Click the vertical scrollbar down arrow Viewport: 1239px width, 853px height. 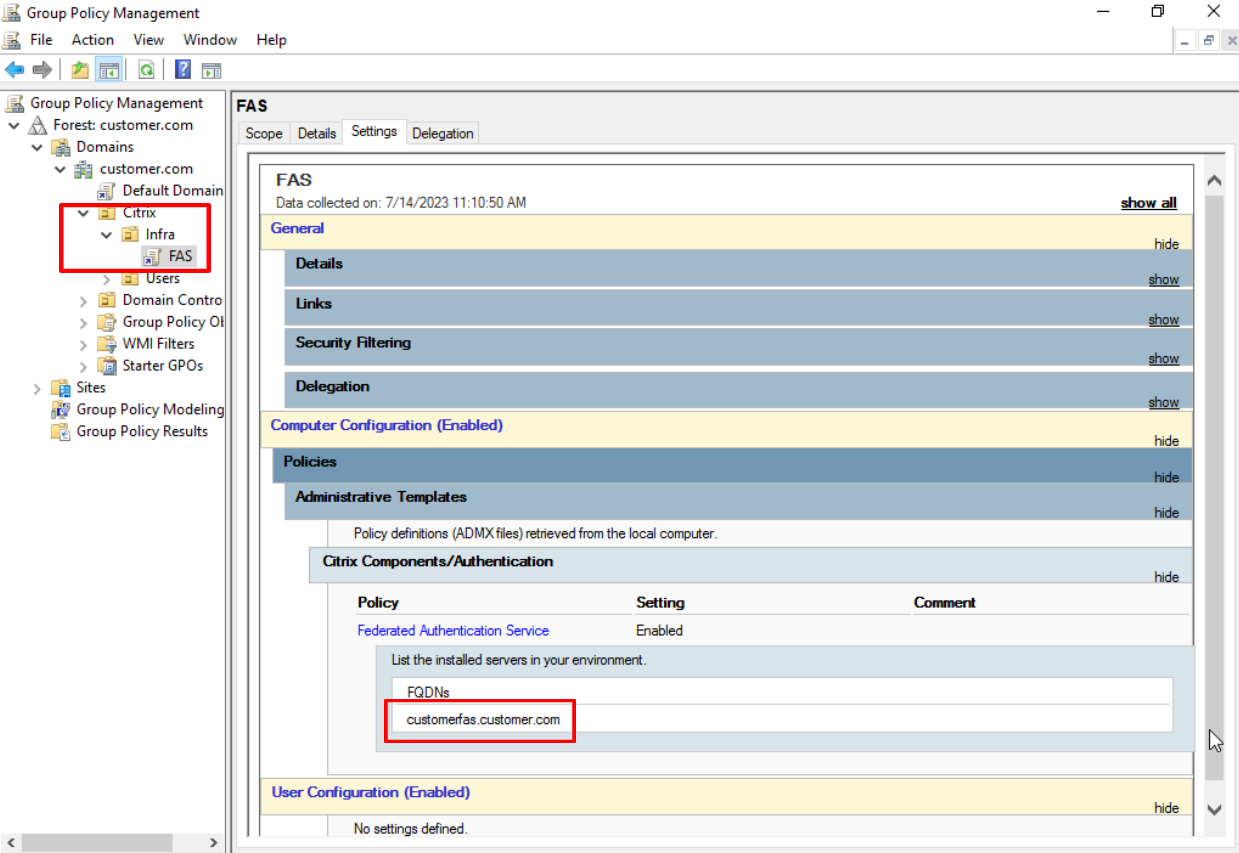pyautogui.click(x=1214, y=809)
